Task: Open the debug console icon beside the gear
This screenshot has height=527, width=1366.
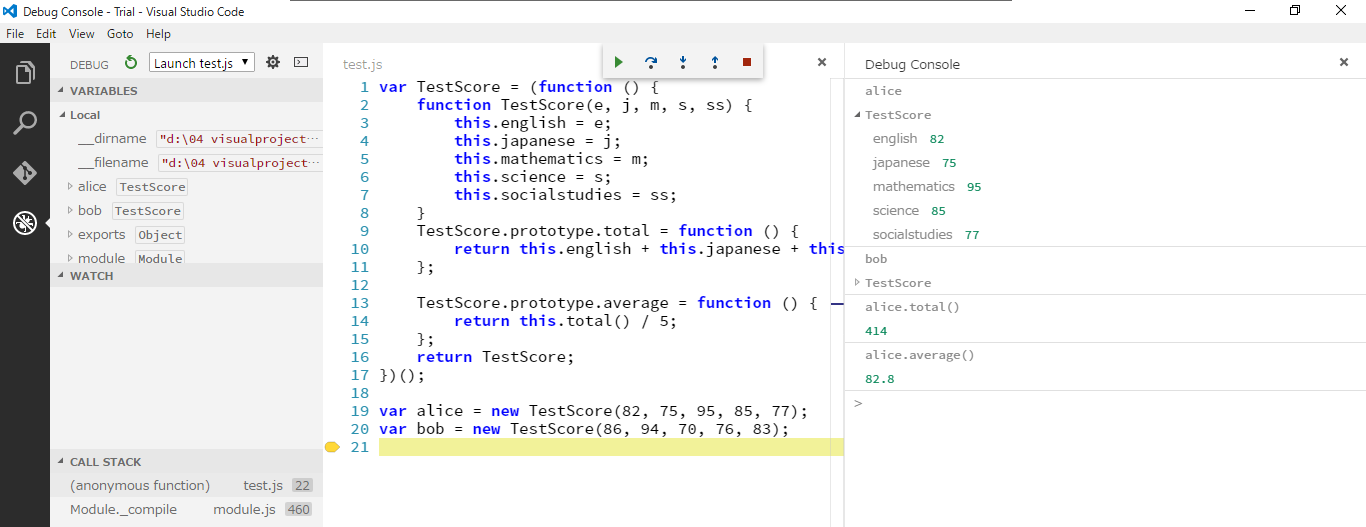Action: [301, 63]
